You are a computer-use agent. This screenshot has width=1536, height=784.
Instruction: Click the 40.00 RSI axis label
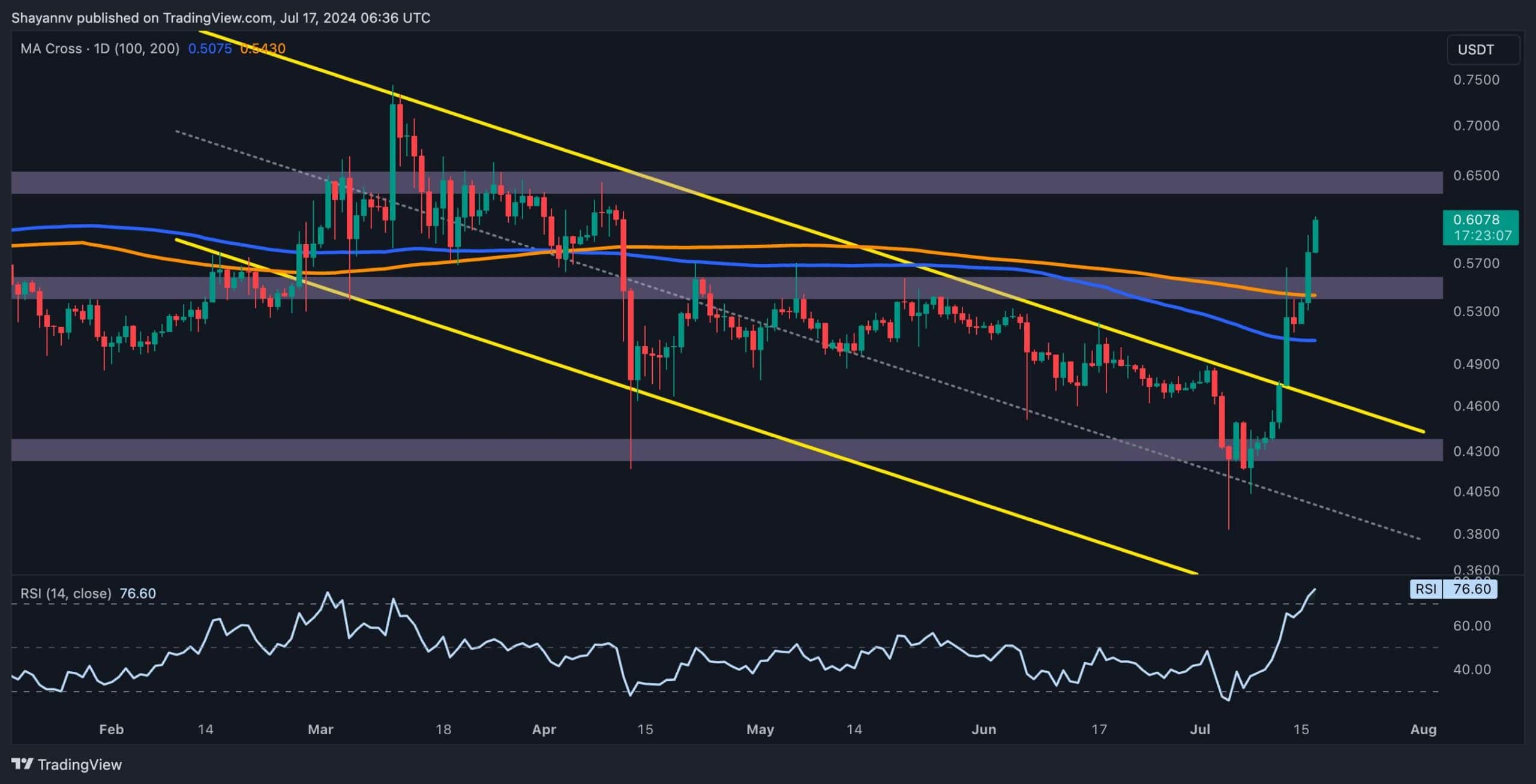point(1471,669)
